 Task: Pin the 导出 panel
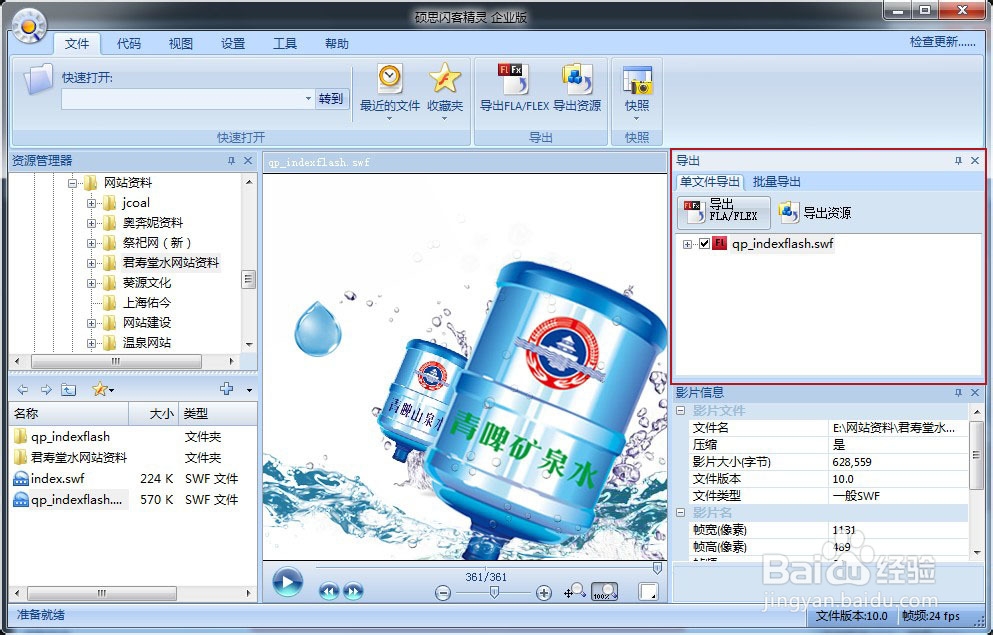tap(958, 161)
